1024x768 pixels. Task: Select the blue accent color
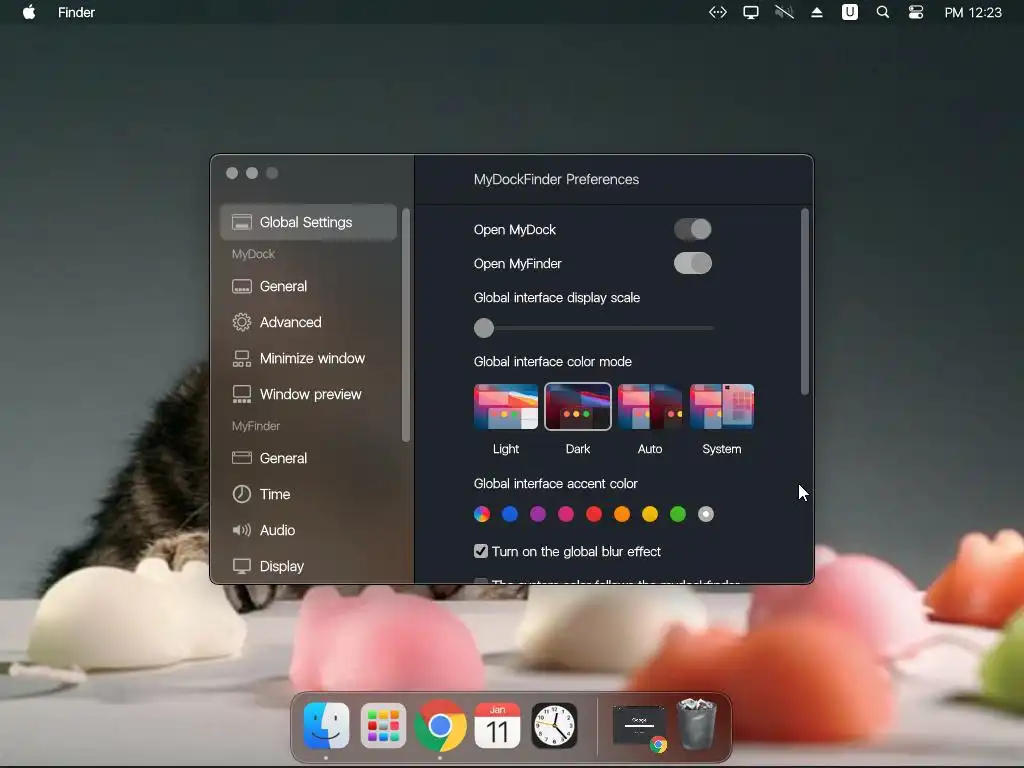coord(510,514)
